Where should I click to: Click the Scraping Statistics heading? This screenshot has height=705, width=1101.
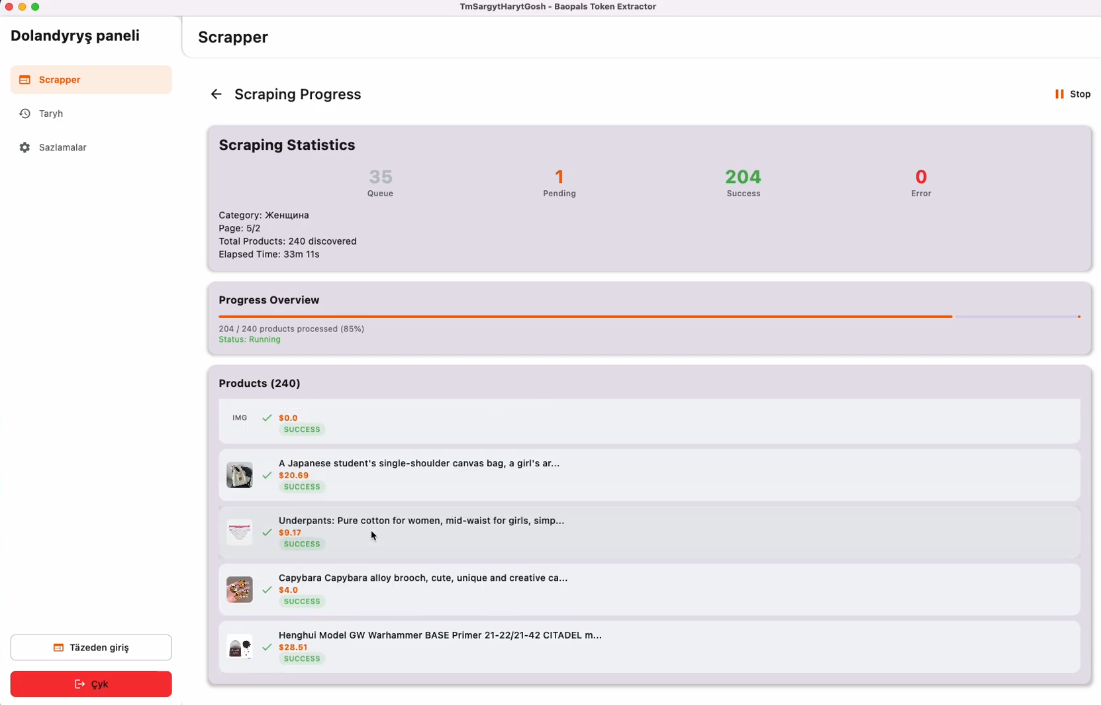[287, 145]
